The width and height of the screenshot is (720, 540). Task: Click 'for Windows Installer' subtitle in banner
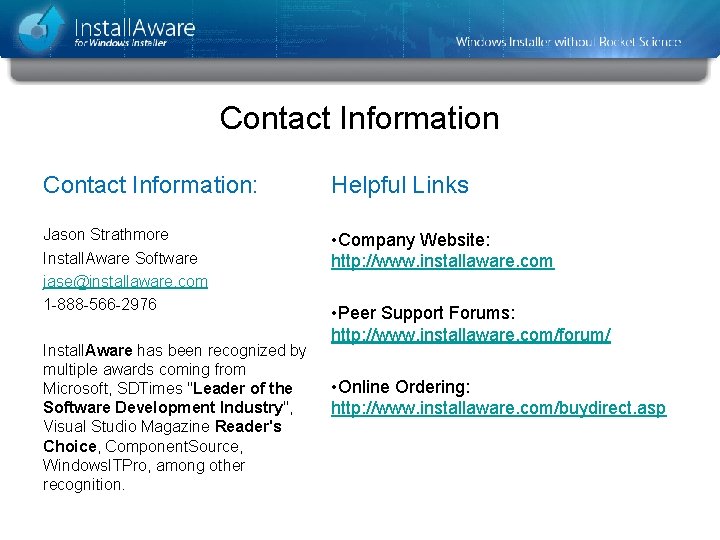120,43
